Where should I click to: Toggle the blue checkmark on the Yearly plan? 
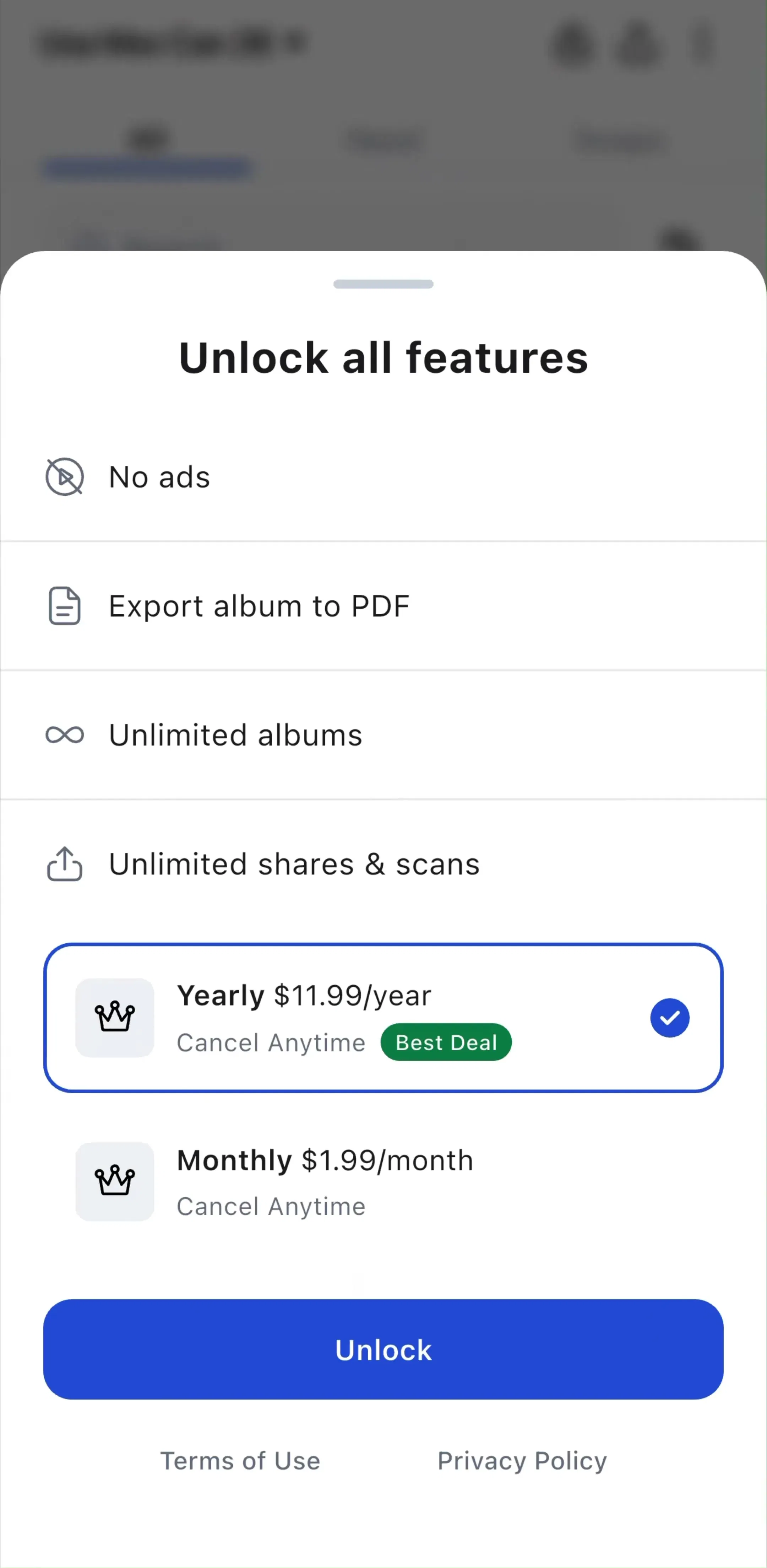[670, 1018]
